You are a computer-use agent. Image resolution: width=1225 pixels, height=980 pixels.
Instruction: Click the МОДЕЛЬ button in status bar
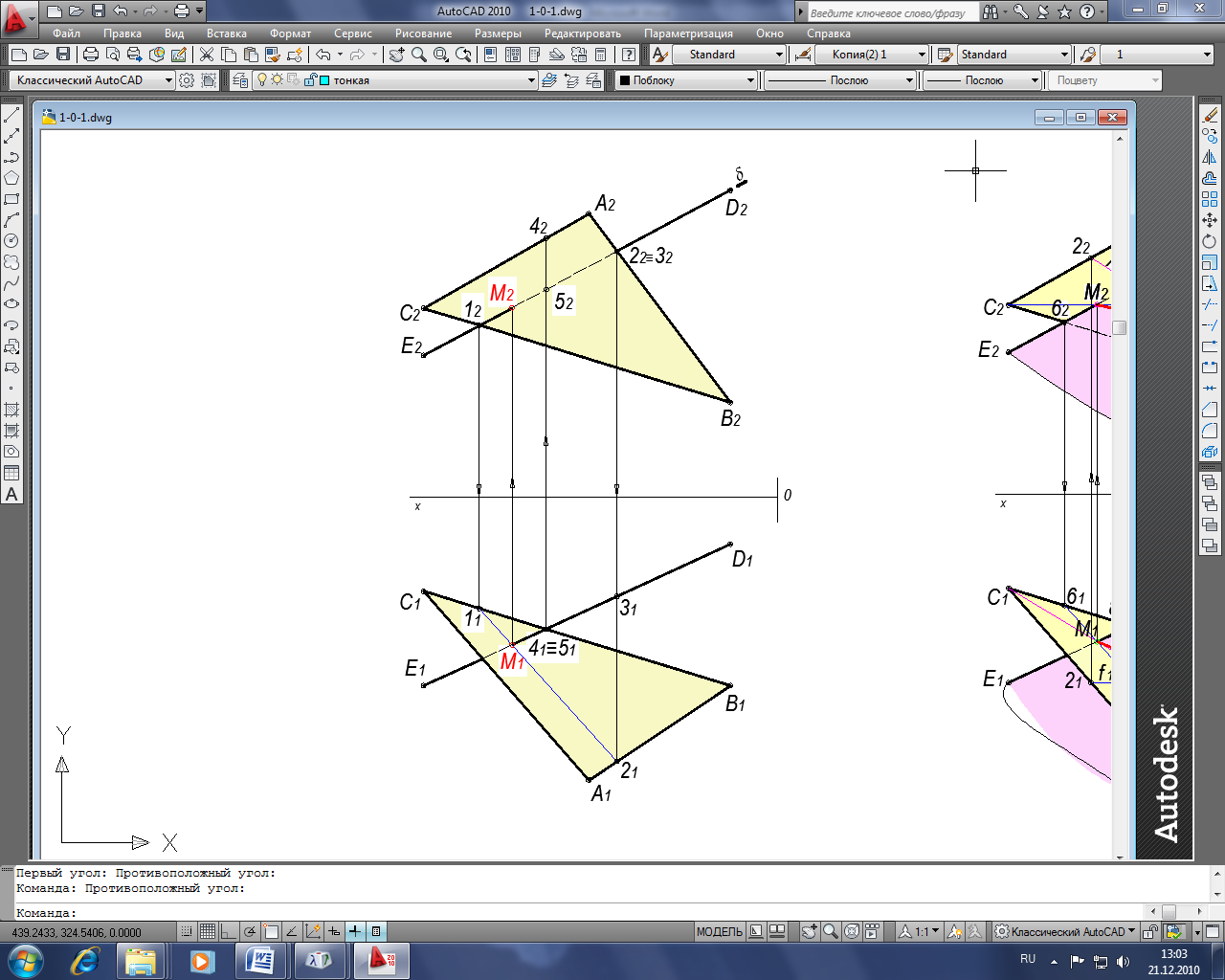[719, 931]
